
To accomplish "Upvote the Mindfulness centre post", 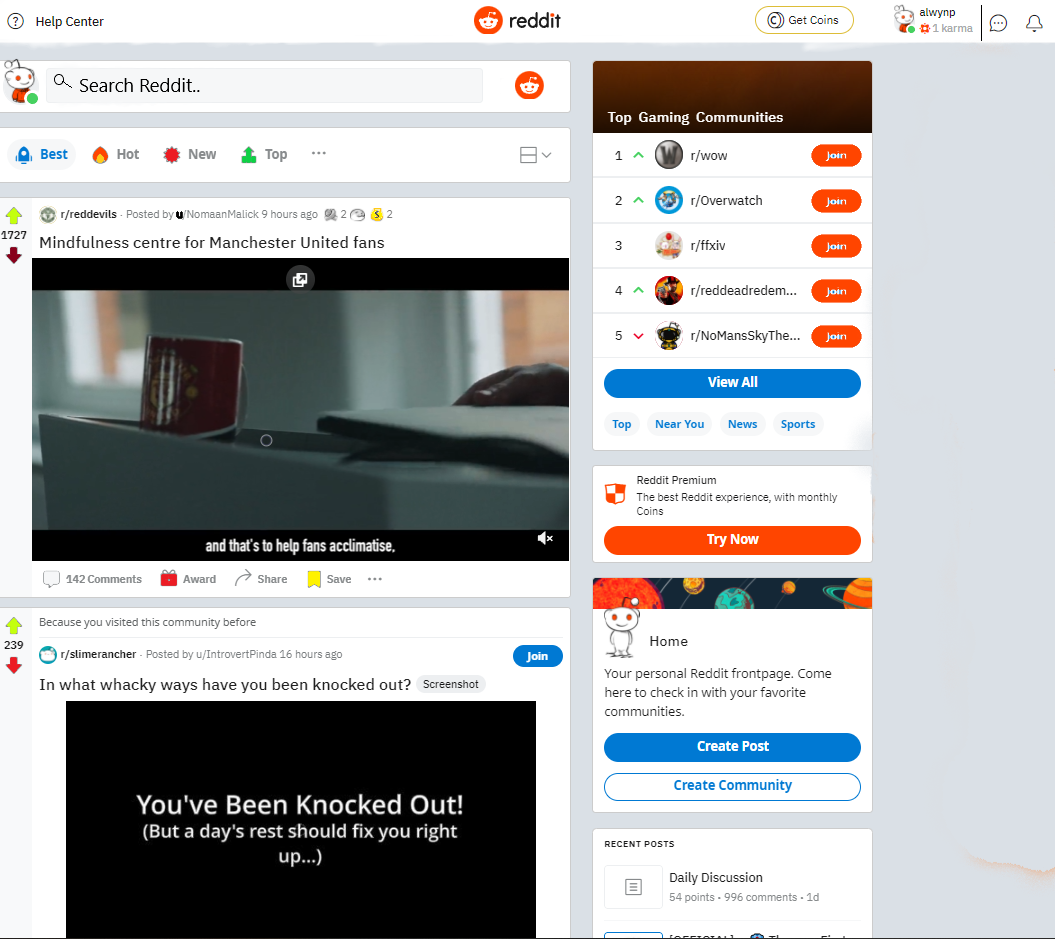I will [14, 213].
